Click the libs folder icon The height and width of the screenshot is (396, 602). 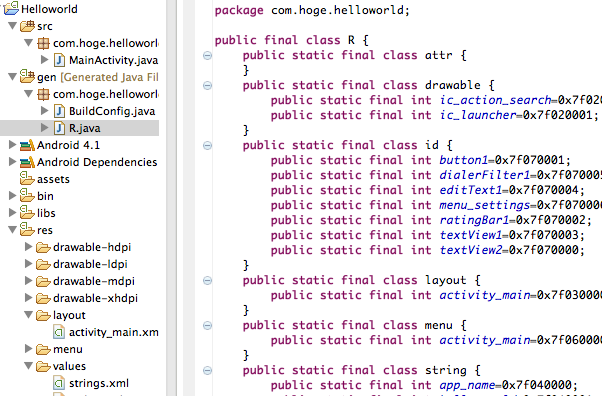pyautogui.click(x=27, y=212)
